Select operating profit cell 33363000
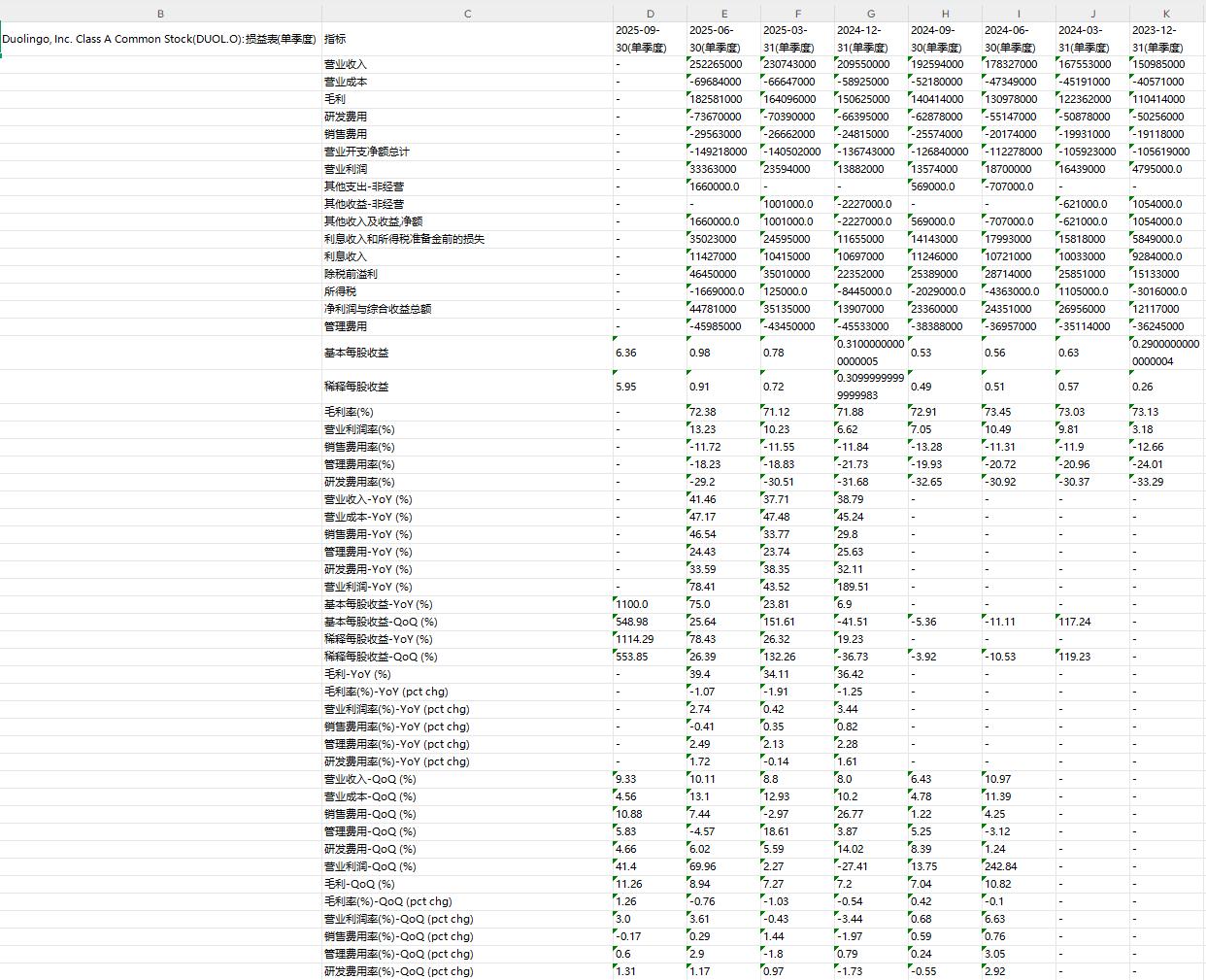The width and height of the screenshot is (1206, 980). point(723,169)
